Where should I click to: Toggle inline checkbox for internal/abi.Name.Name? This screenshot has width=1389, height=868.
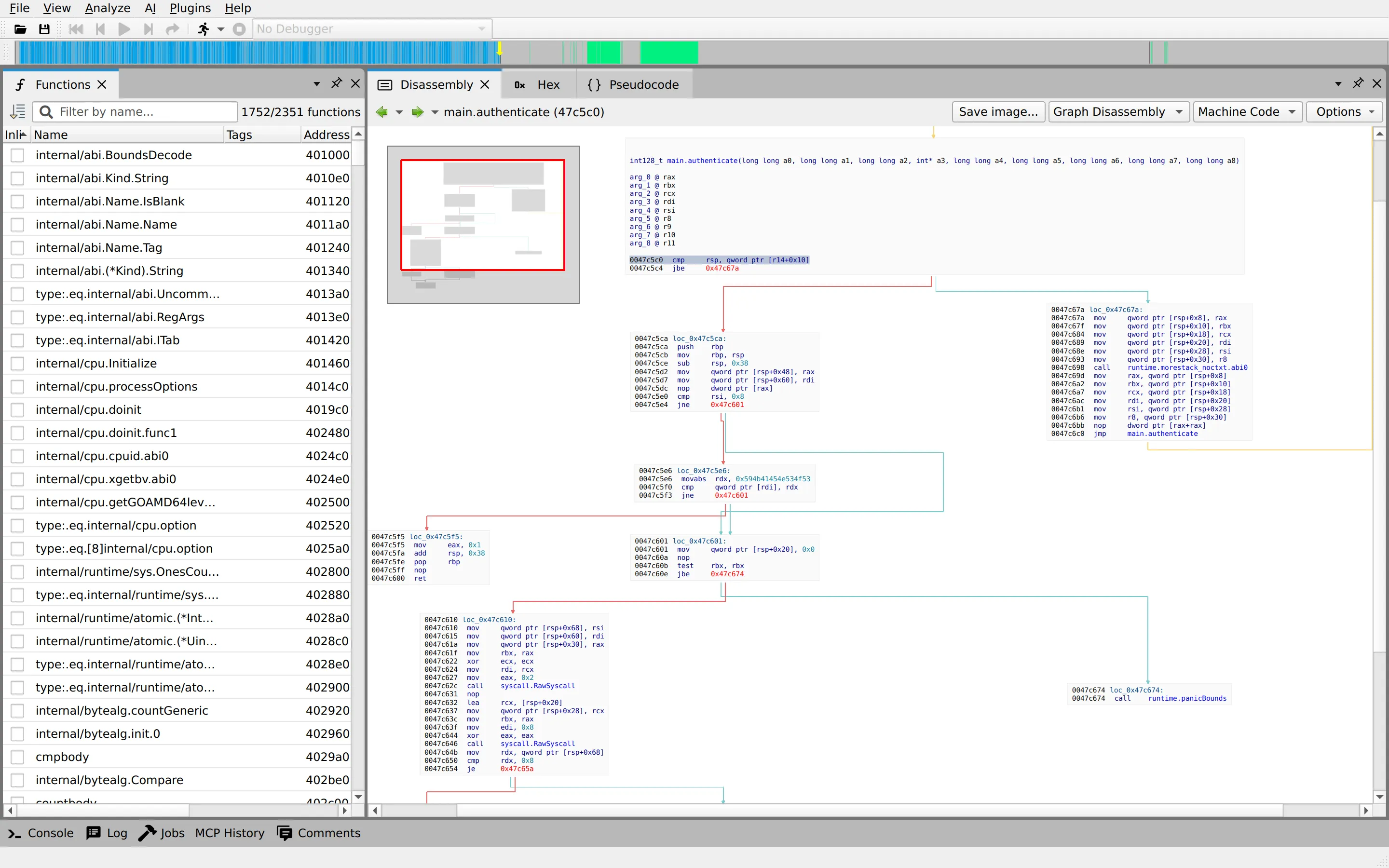tap(18, 224)
